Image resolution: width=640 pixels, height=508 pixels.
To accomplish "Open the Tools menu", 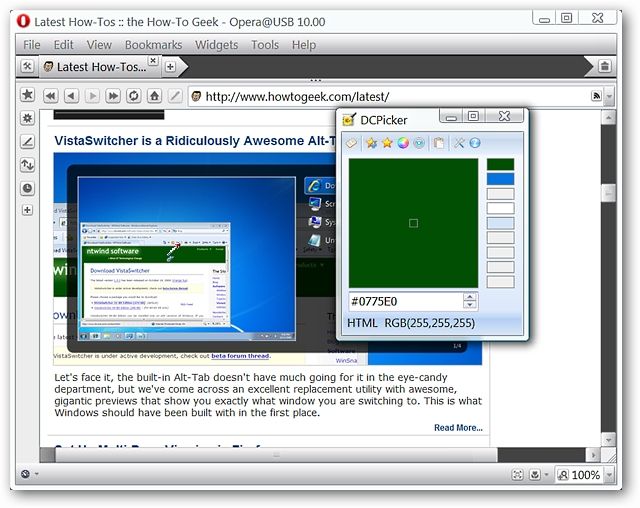I will [265, 44].
